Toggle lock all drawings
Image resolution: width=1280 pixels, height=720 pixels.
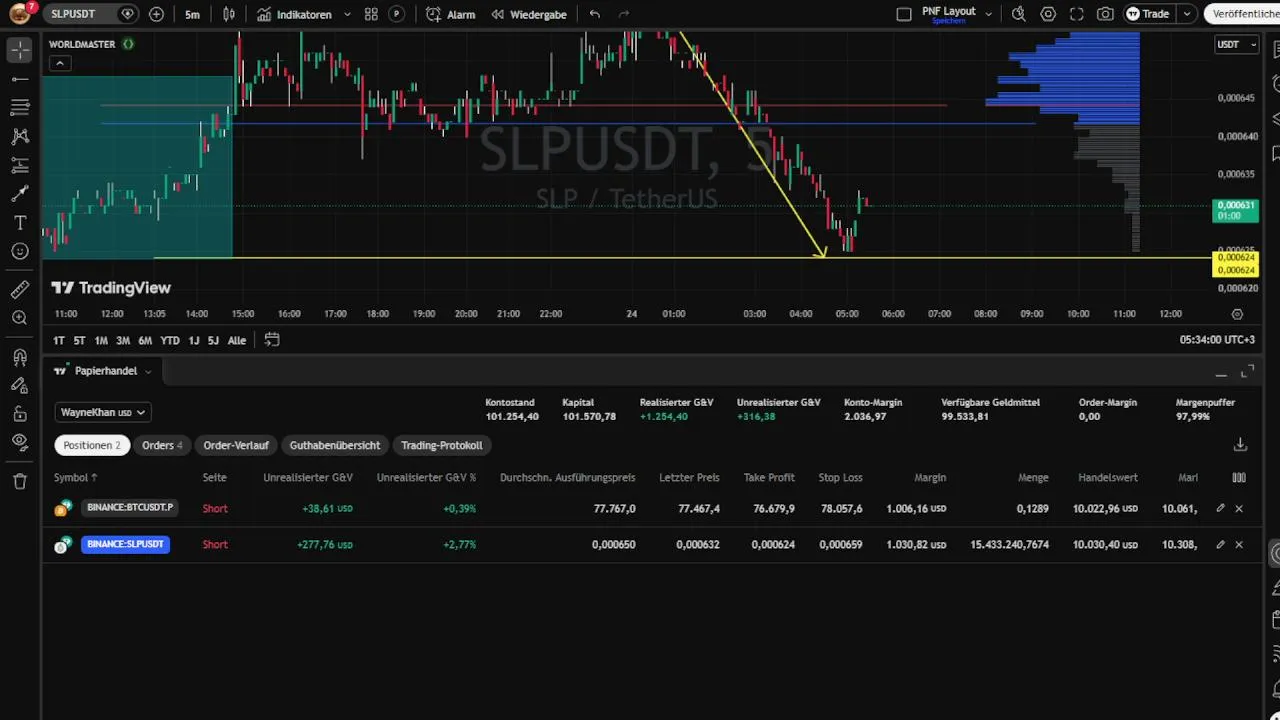20,414
